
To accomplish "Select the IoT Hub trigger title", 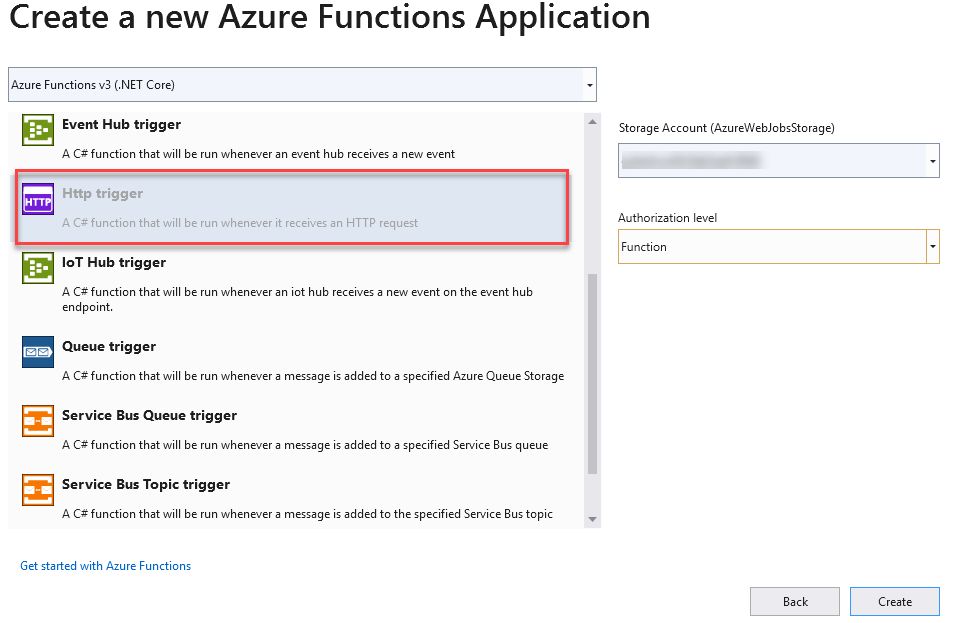I will pos(114,263).
